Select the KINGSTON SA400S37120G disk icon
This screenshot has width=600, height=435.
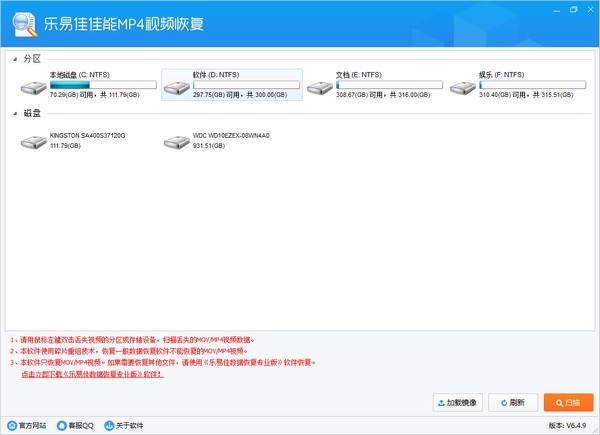coord(34,142)
